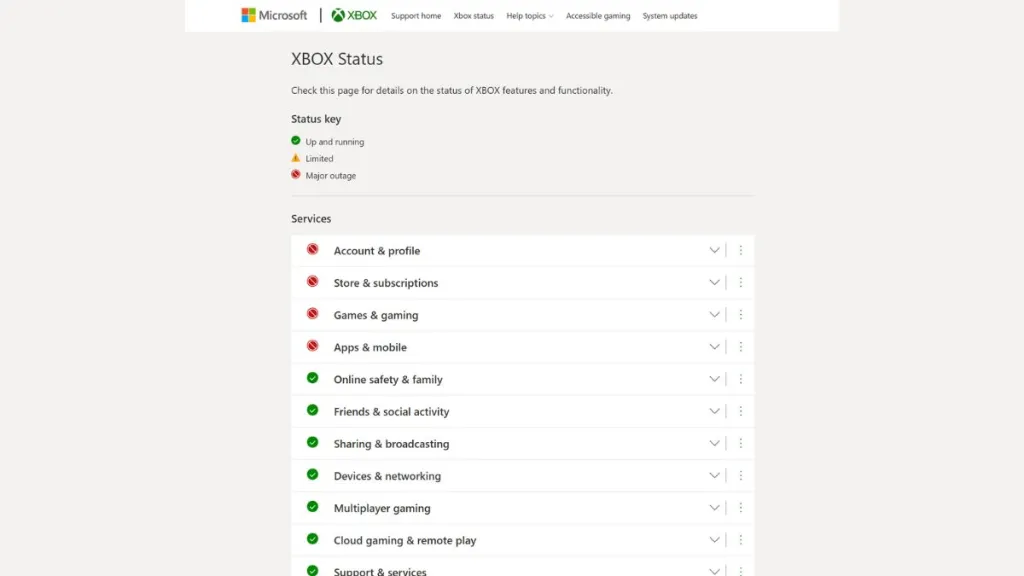Open more options for Devices & networking
Viewport: 1024px width, 576px height.
741,475
